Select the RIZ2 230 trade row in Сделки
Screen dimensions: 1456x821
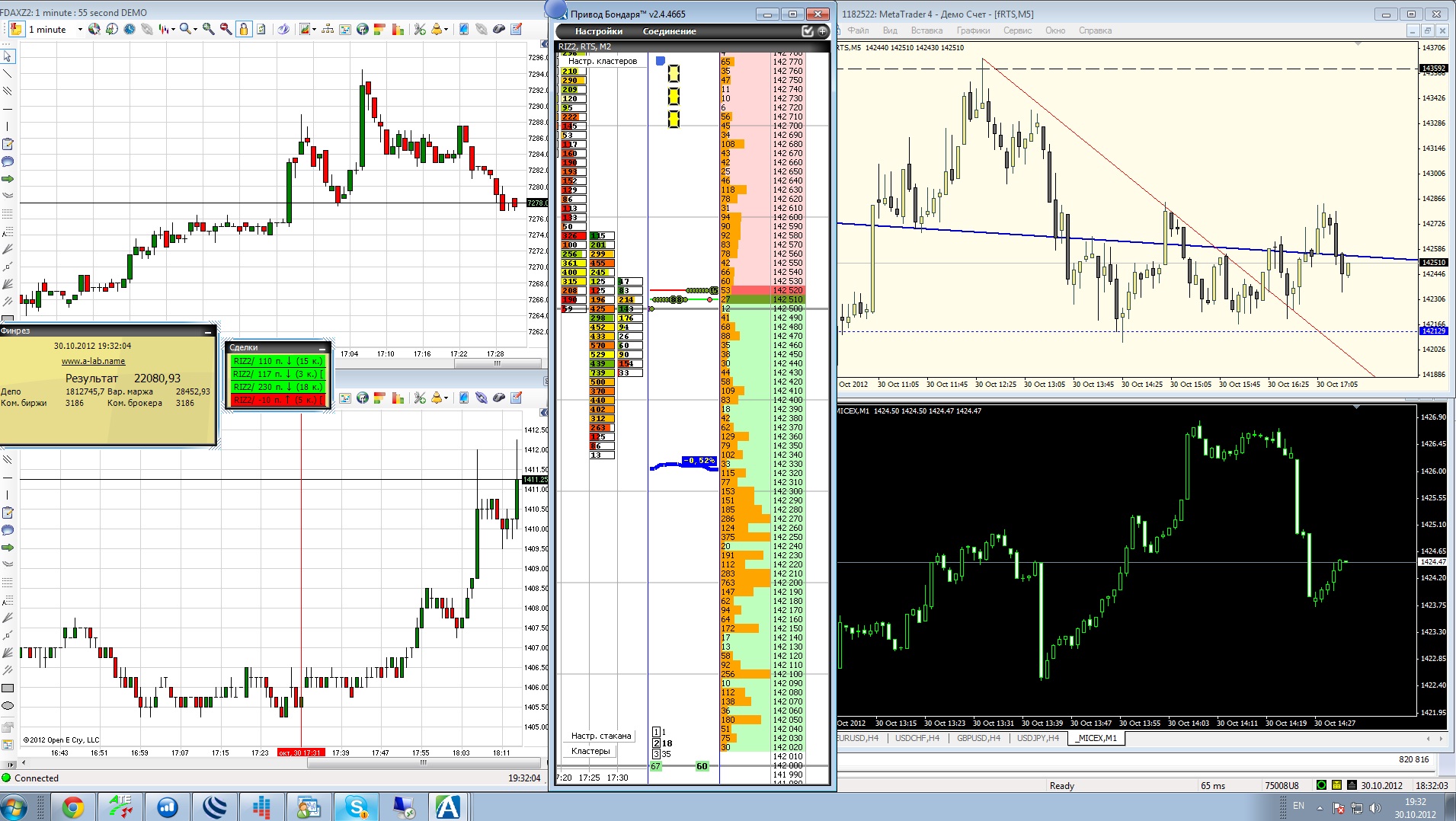click(278, 387)
